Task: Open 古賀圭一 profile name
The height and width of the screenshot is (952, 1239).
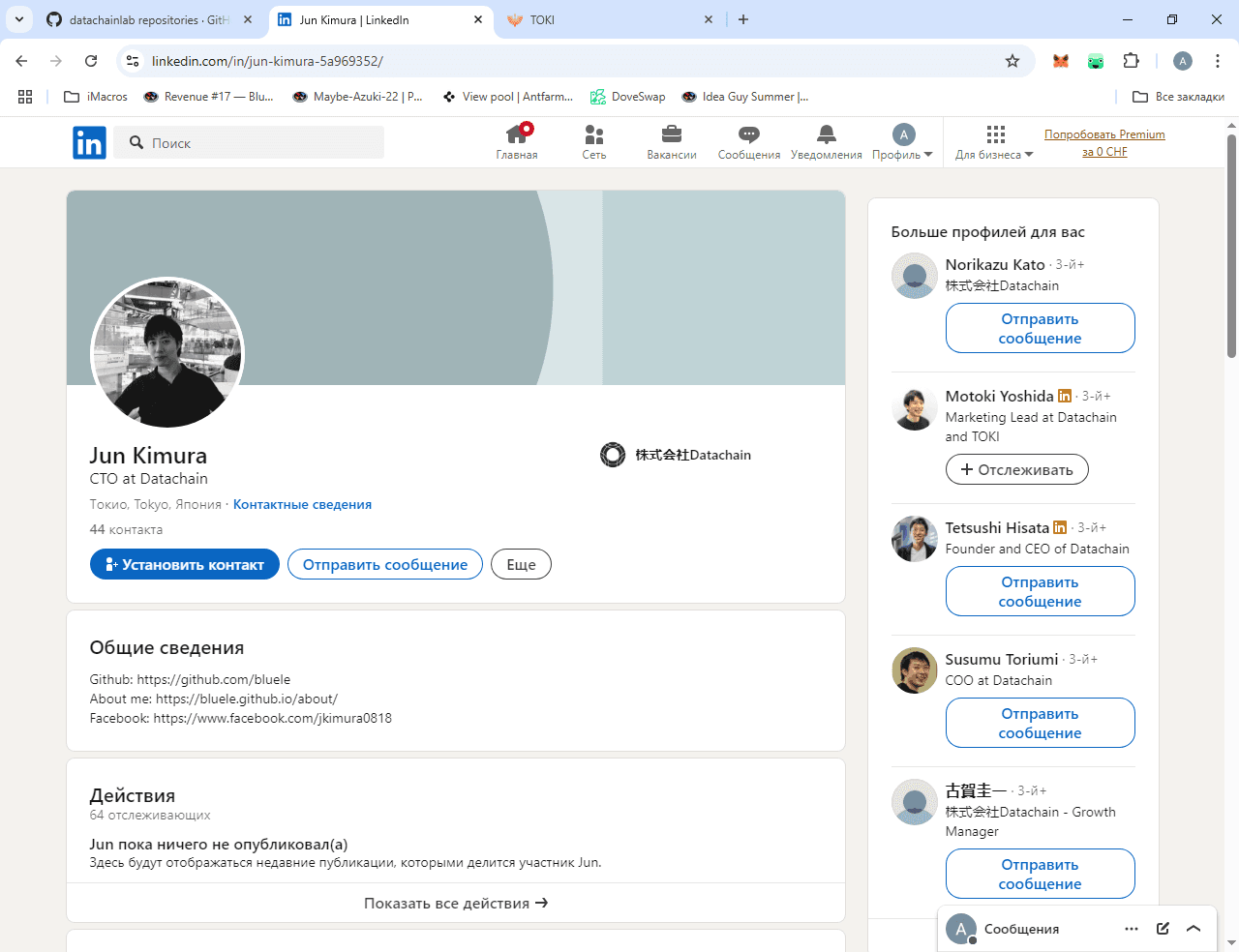Action: coord(976,790)
